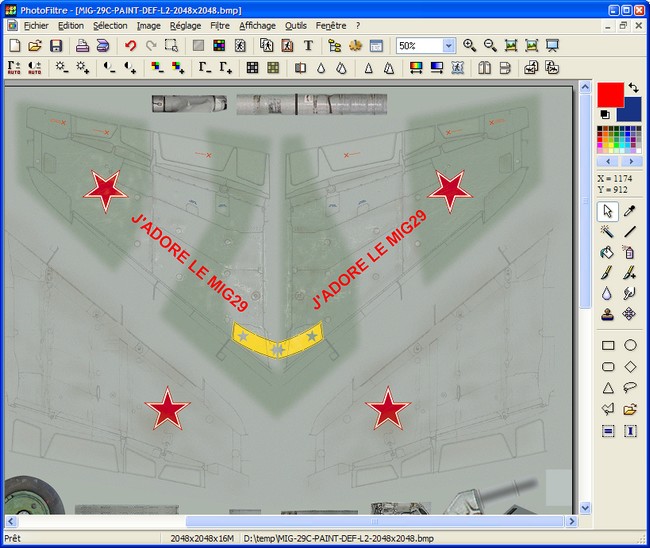Screen dimensions: 650x548
Task: Select the spray can tool
Action: [x=629, y=252]
